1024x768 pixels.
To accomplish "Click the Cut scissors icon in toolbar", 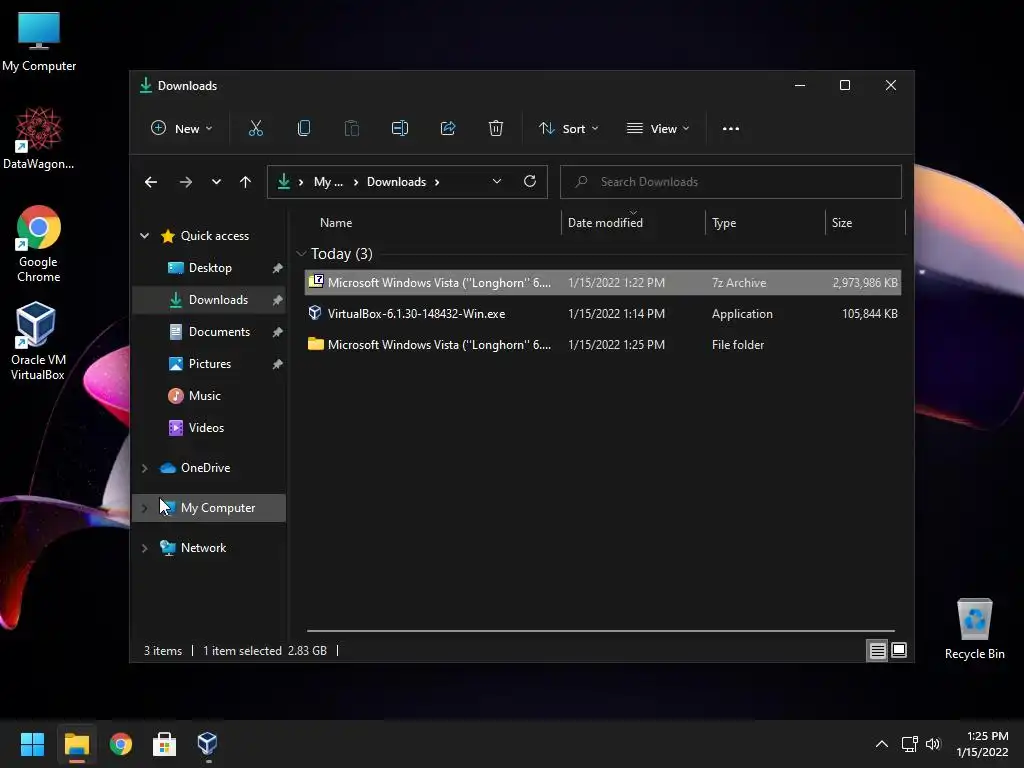I will click(255, 129).
